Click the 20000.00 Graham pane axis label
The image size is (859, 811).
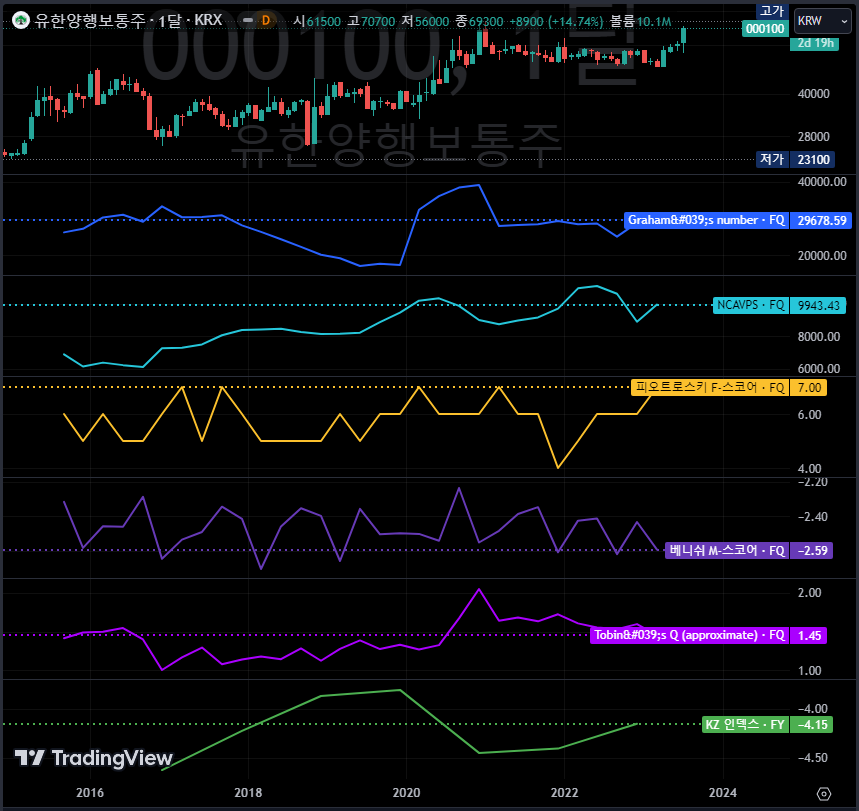pos(822,256)
